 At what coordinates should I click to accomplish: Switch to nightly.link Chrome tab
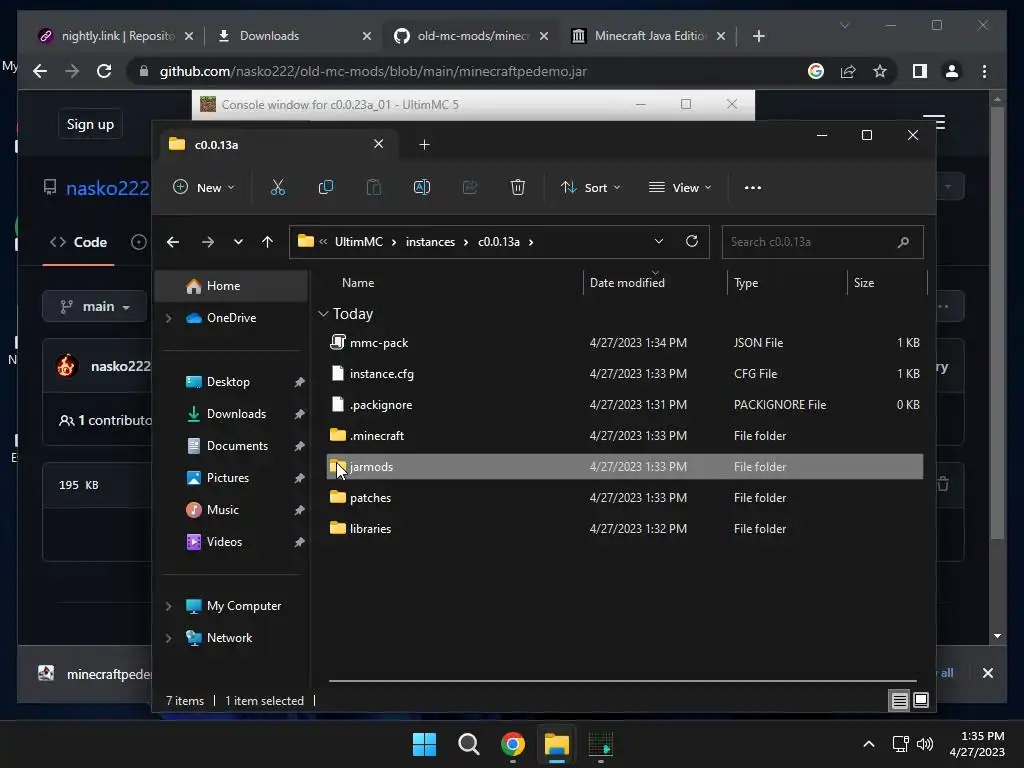click(116, 36)
